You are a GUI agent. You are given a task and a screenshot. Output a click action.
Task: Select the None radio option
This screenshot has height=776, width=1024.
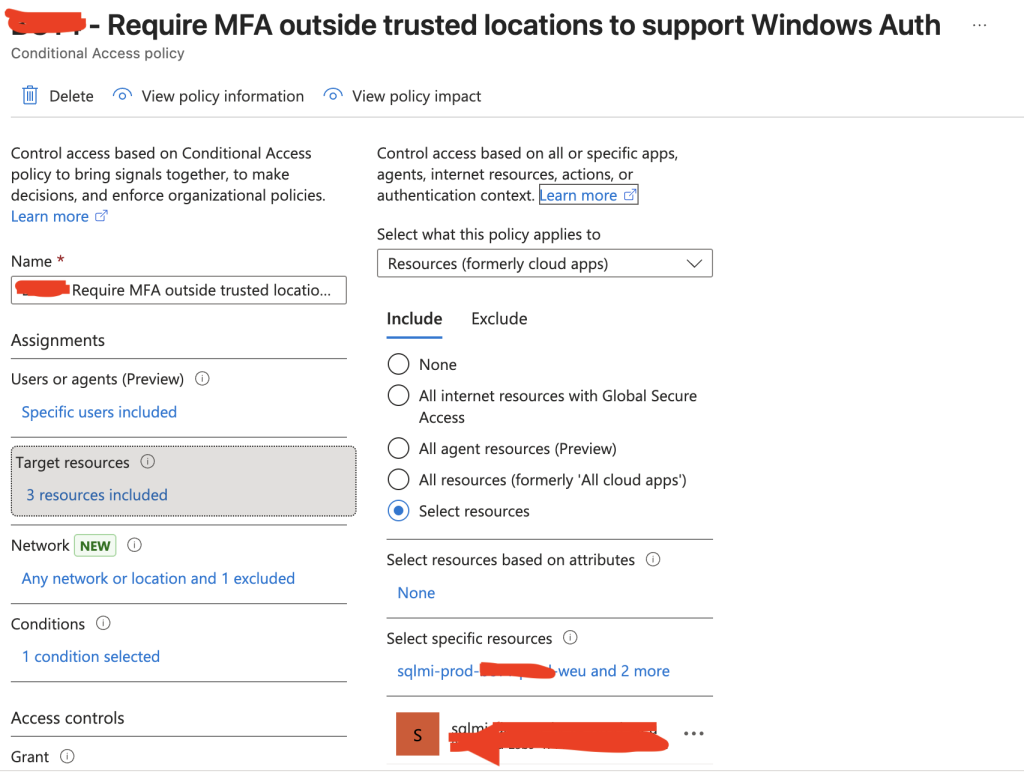(x=398, y=365)
